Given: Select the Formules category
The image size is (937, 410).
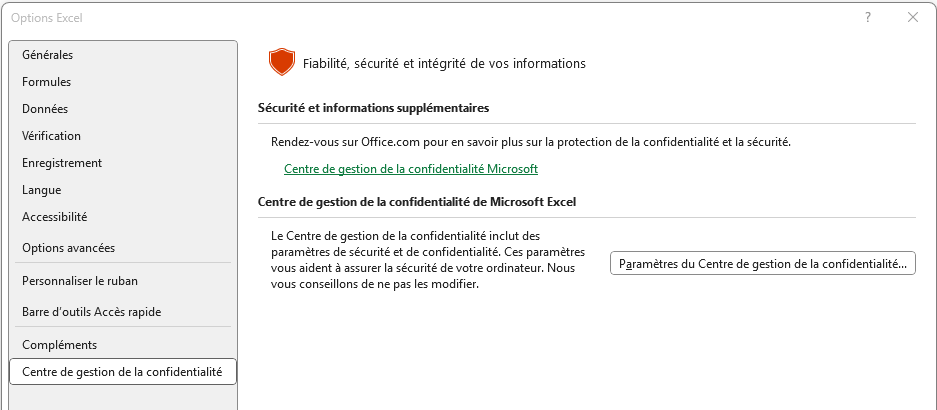Looking at the screenshot, I should (x=46, y=82).
